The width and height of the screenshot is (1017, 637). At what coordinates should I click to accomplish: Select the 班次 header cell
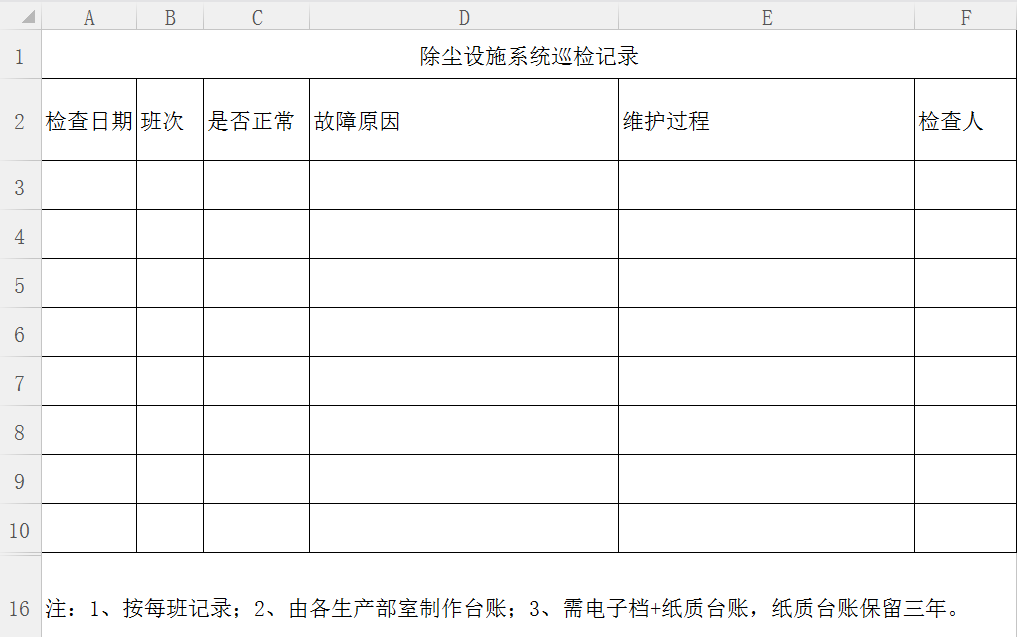click(170, 121)
